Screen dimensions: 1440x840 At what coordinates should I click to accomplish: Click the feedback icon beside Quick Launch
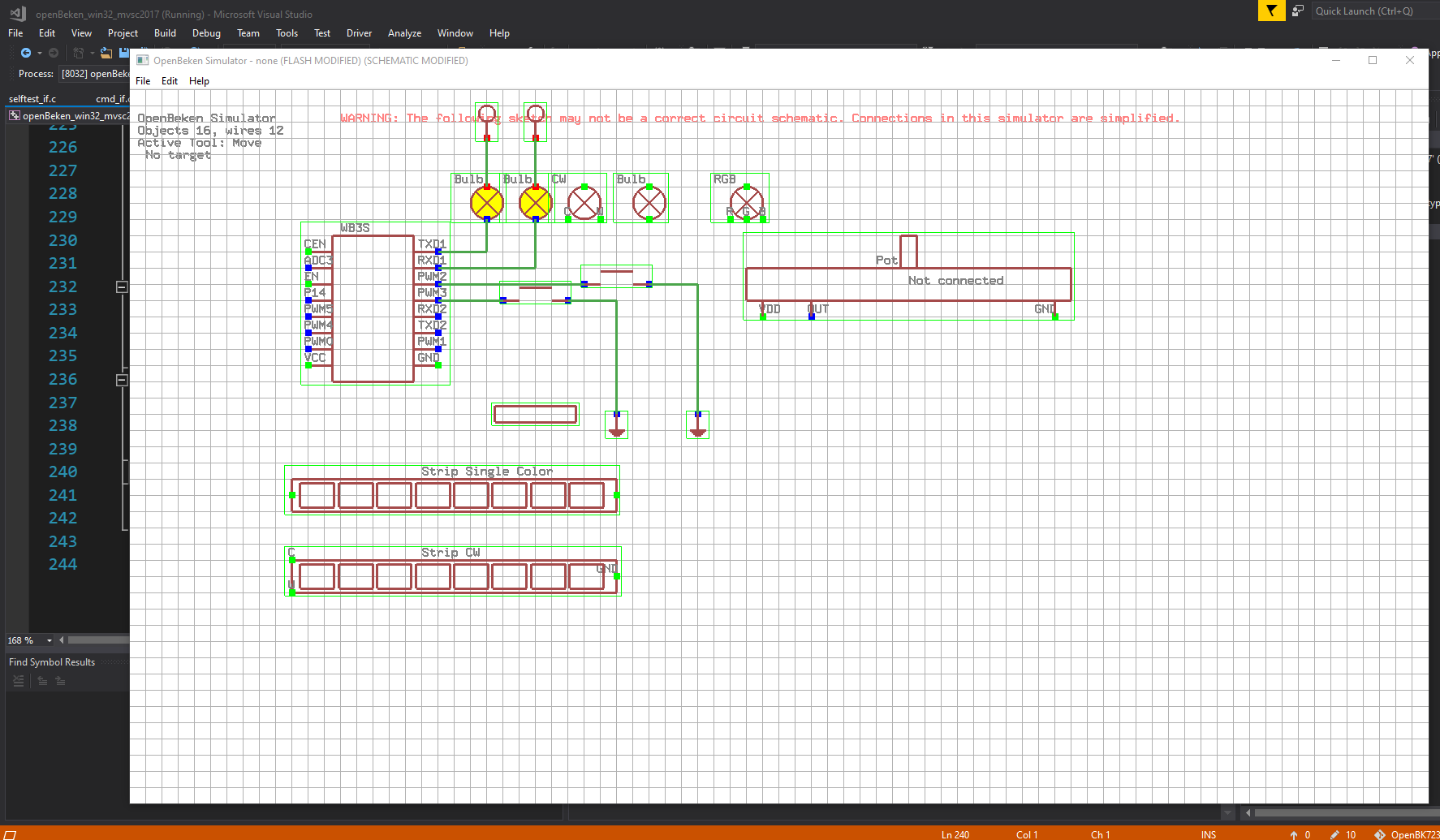(1298, 11)
